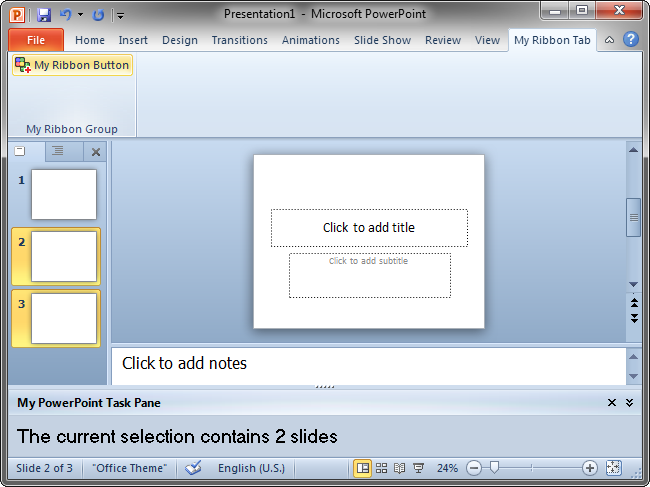This screenshot has width=650, height=487.
Task: Open the Transitions ribbon tab
Action: click(240, 40)
